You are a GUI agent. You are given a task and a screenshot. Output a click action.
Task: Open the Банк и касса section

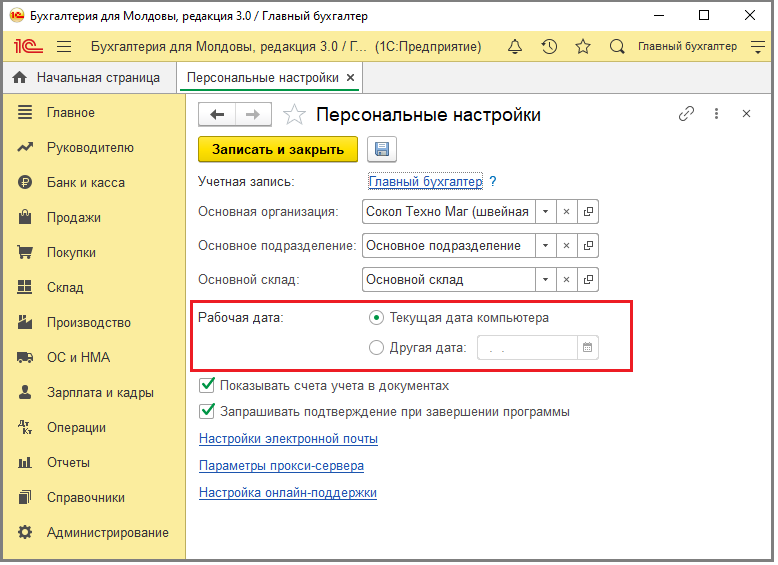[x=85, y=183]
